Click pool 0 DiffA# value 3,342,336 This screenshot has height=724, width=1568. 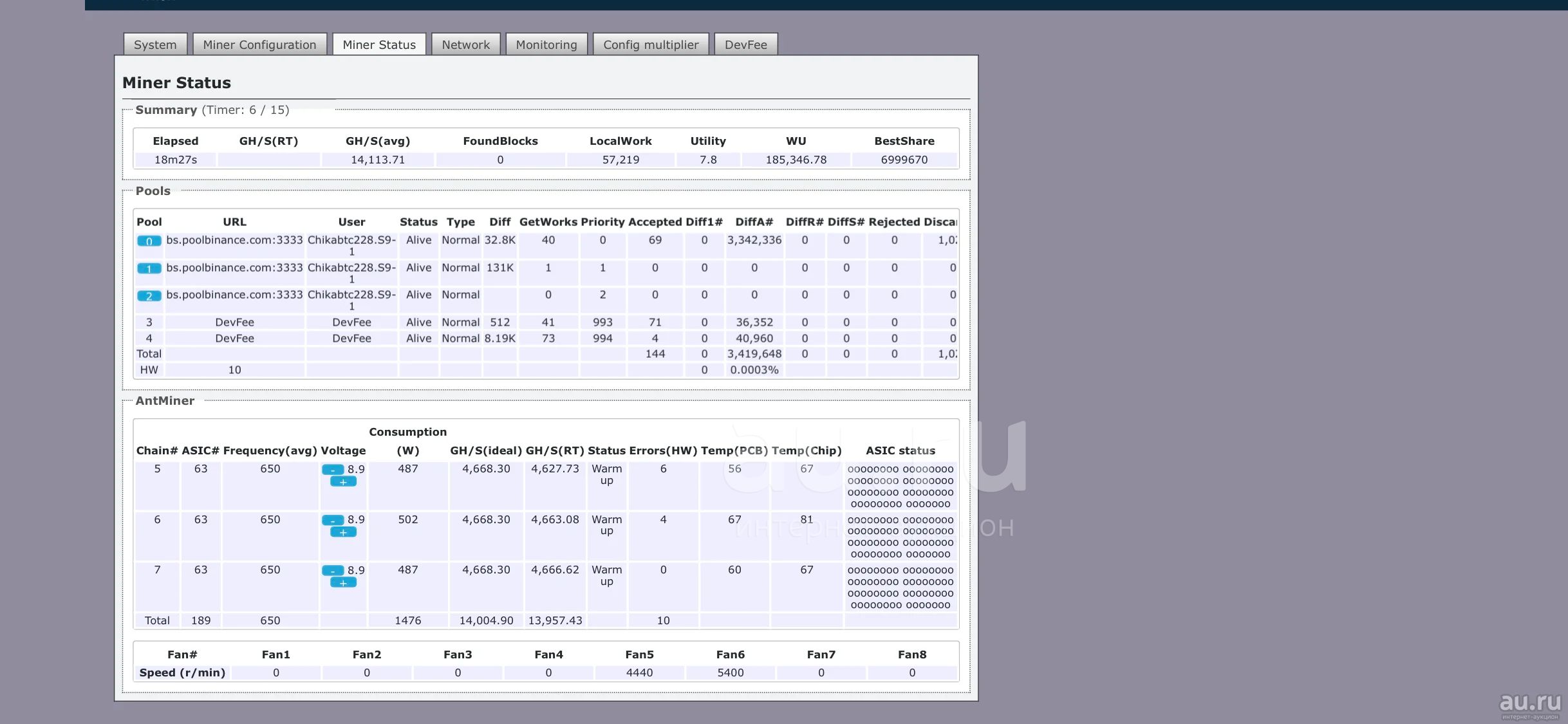point(754,240)
